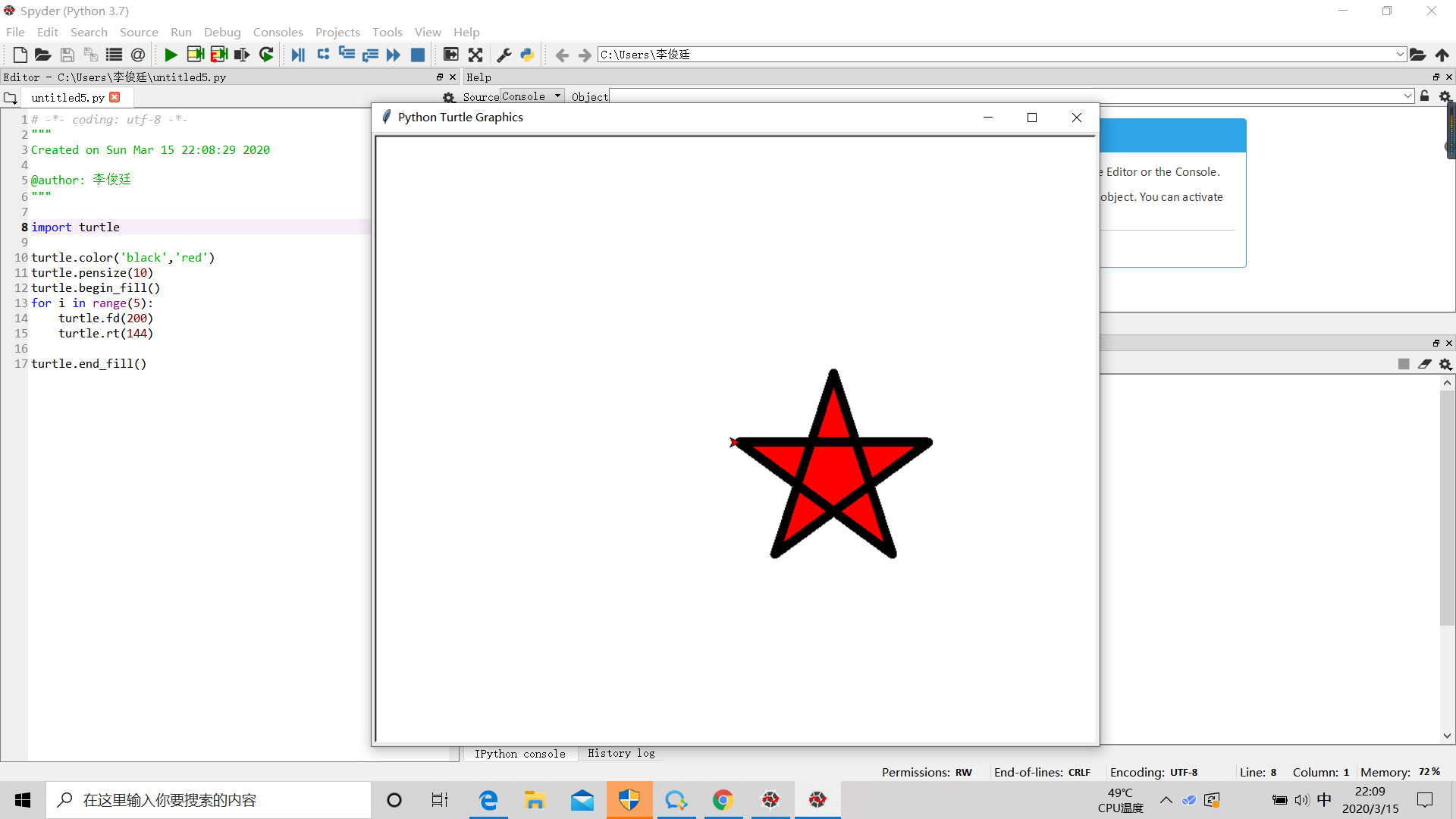Toggle the Help pane lock icon
The image size is (1456, 819).
(x=1425, y=96)
